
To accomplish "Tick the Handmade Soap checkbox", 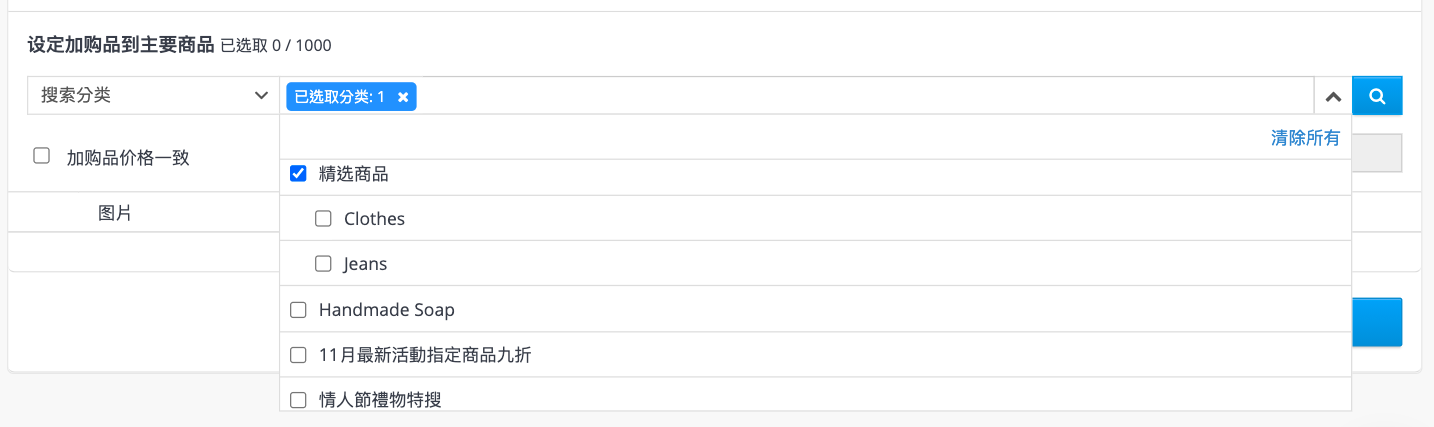I will (297, 310).
